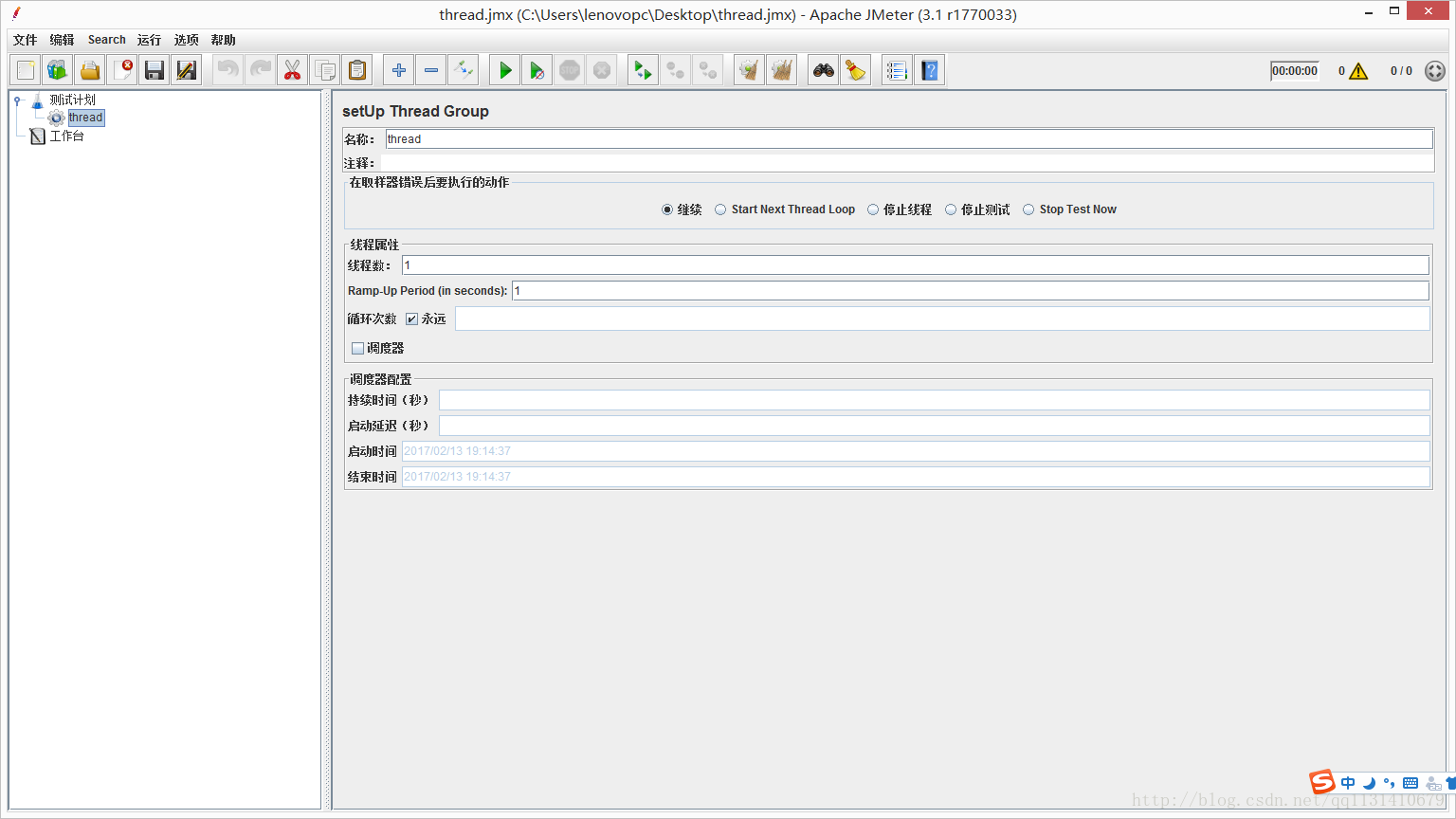Click the Ramp-Up Period input field
1456x819 pixels.
[971, 291]
